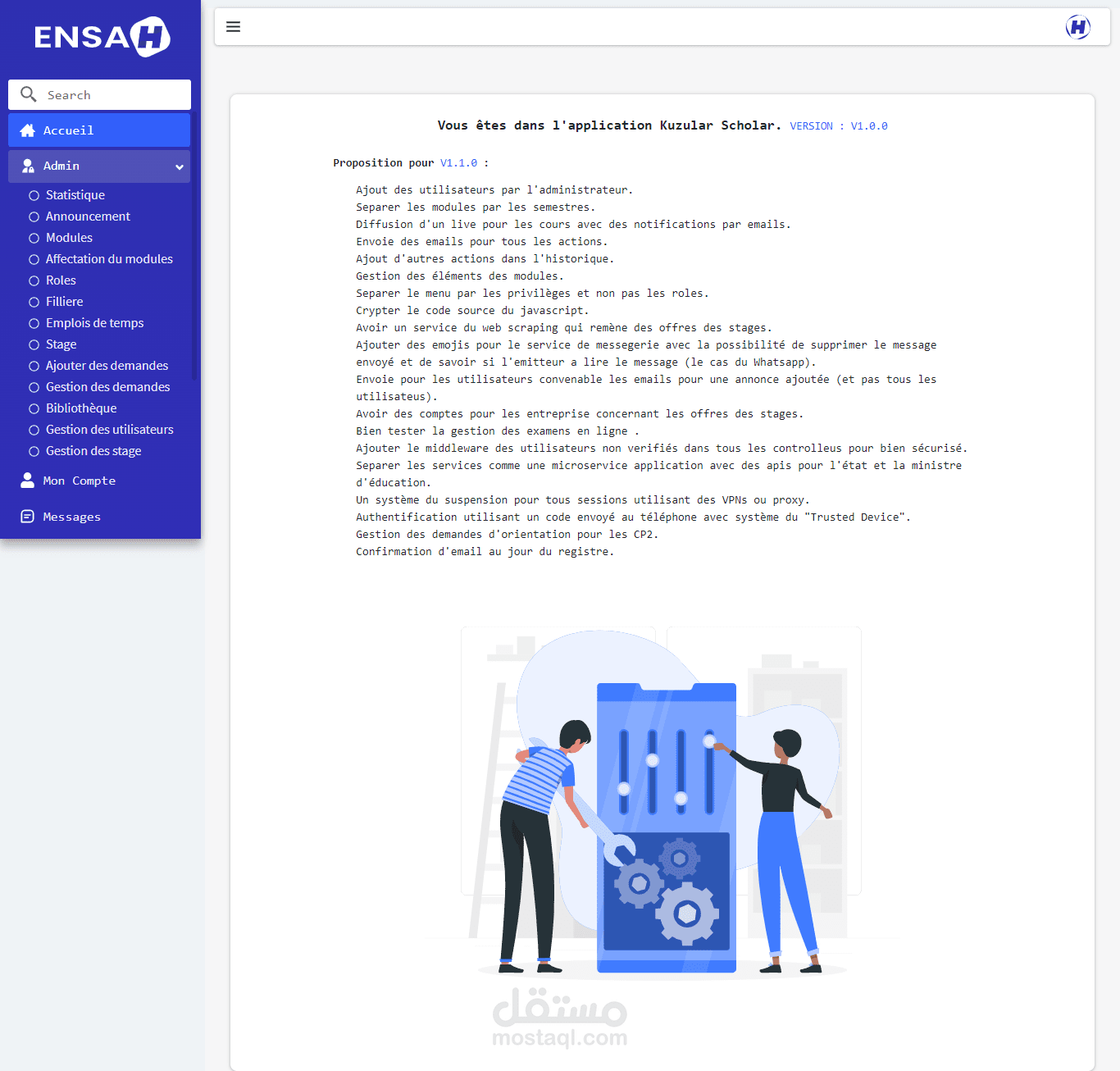This screenshot has height=1071, width=1120.
Task: Click the VERSION : V1.0.0 text
Action: pos(839,126)
